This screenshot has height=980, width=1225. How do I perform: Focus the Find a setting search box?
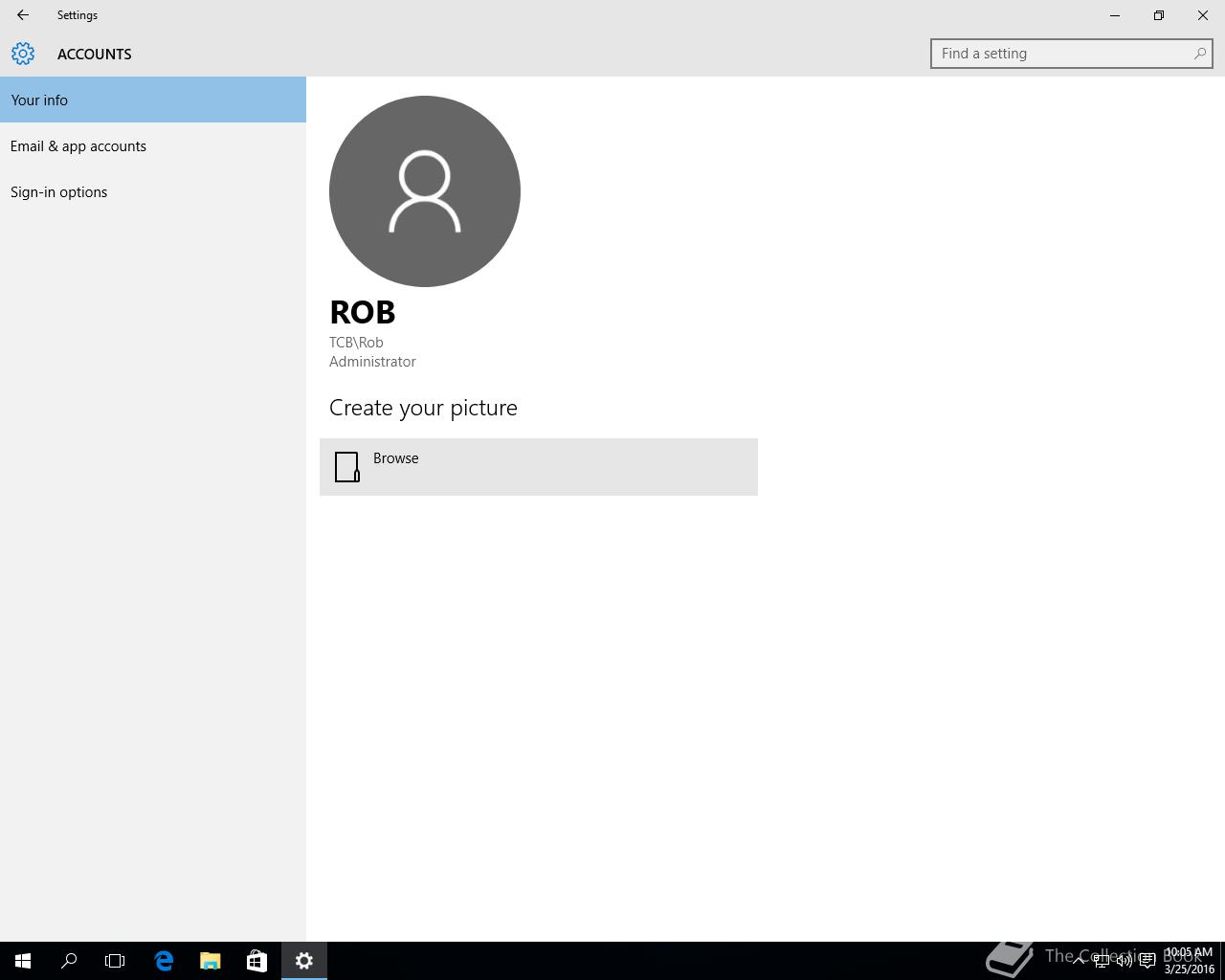coord(1071,54)
